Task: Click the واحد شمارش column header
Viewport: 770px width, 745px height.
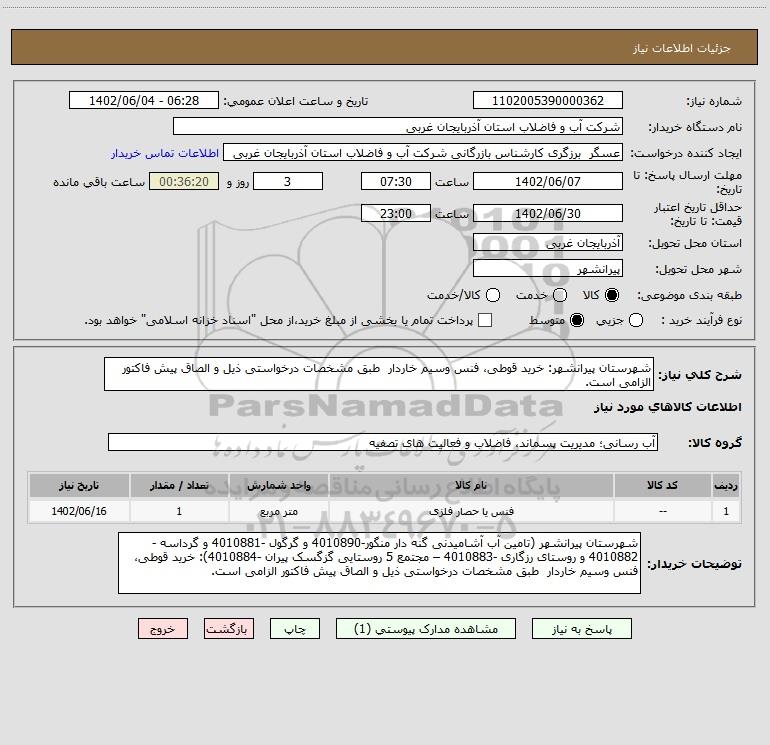Action: point(278,486)
